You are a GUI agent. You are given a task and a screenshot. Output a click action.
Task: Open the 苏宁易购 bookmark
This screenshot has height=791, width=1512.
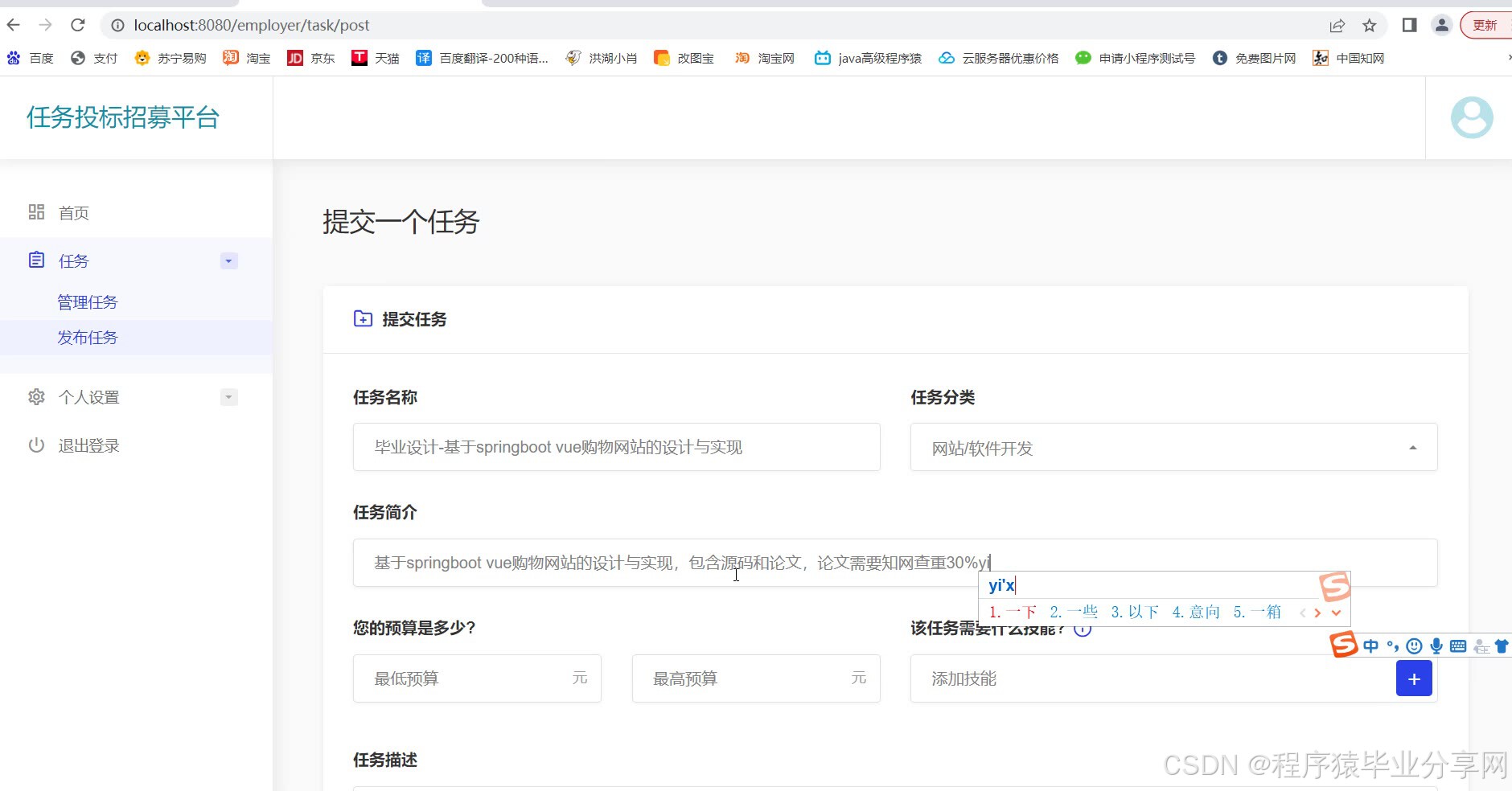tap(170, 58)
